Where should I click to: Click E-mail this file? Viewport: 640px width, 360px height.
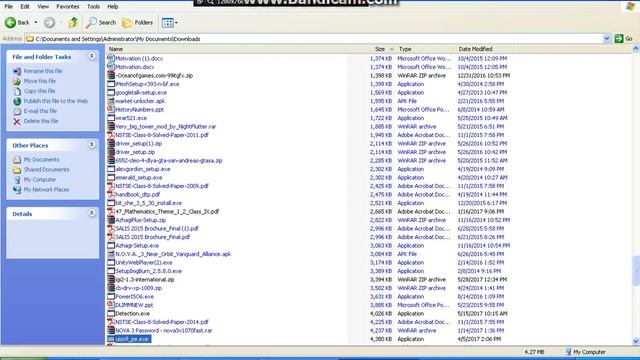pyautogui.click(x=40, y=111)
